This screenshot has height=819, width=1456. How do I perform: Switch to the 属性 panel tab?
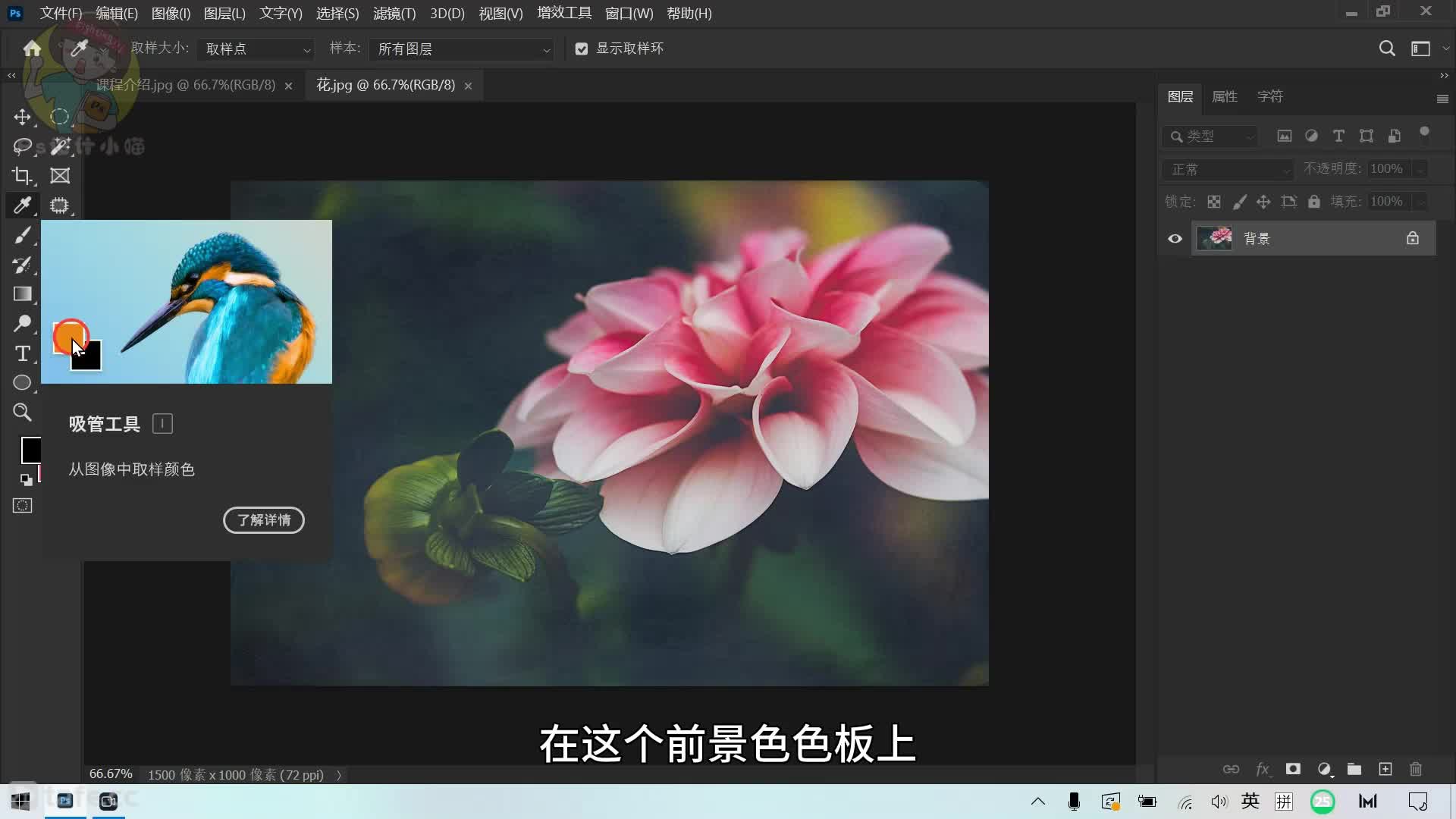tap(1225, 96)
